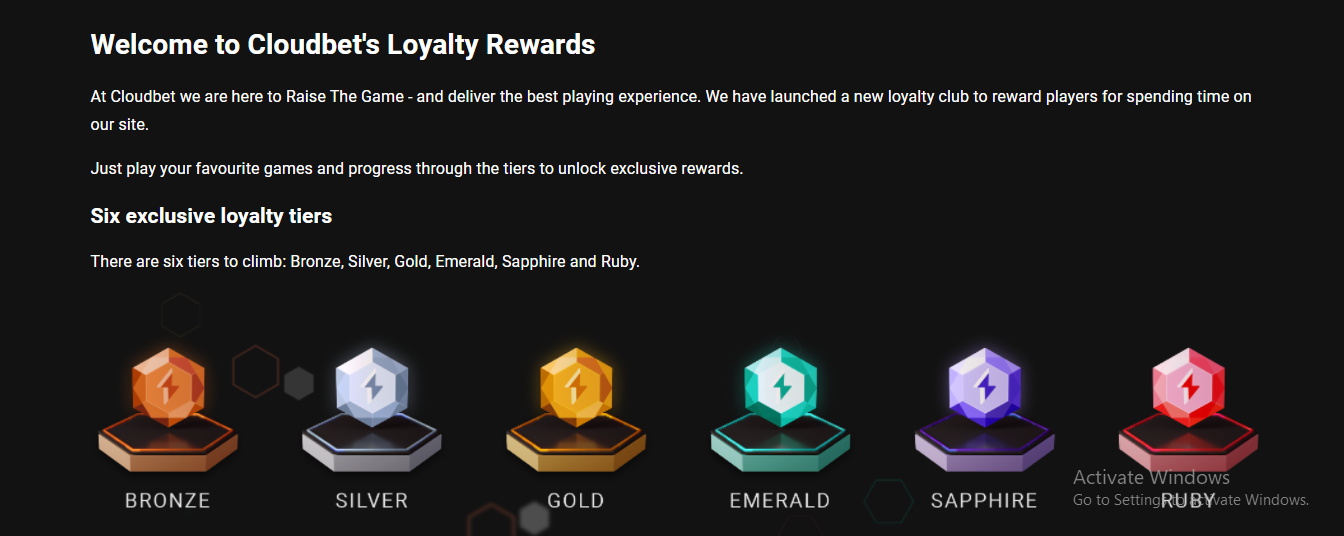
Task: Select the EMERALD tier label
Action: (x=780, y=501)
